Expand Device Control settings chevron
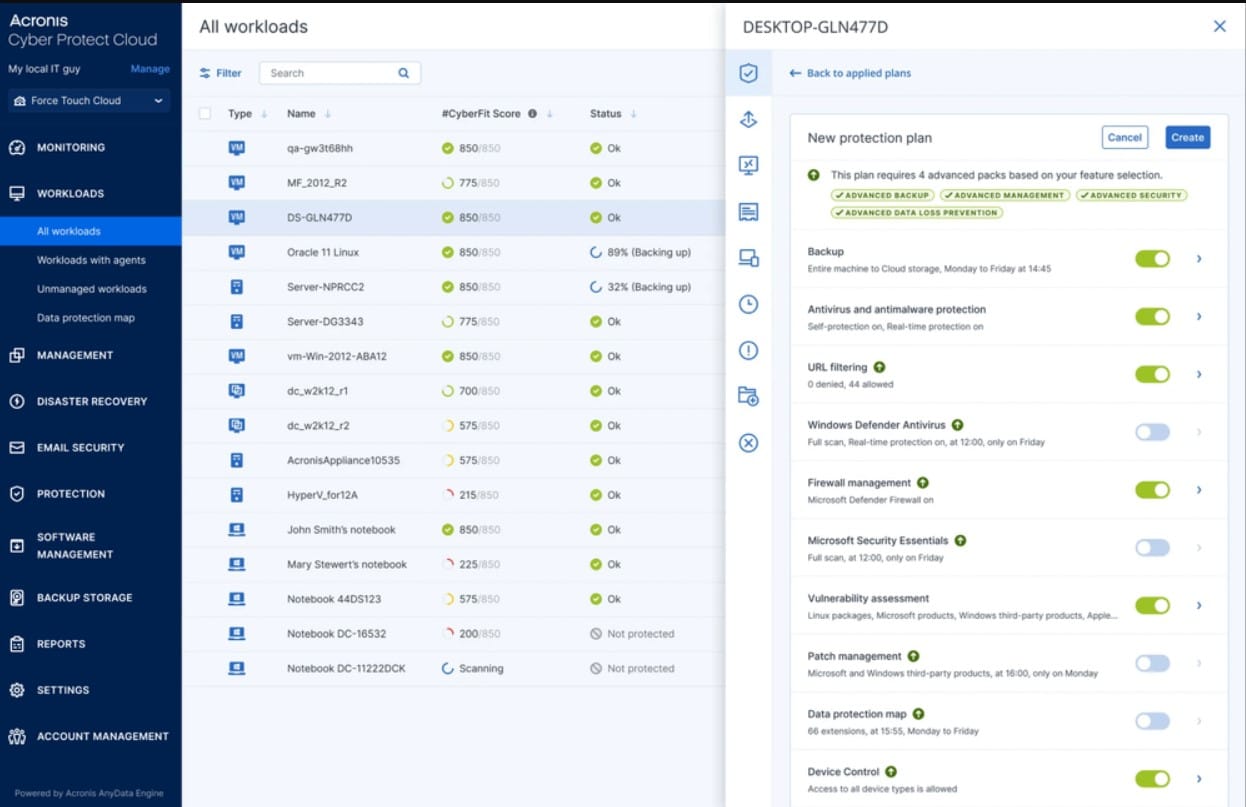This screenshot has width=1246, height=807. [x=1199, y=779]
